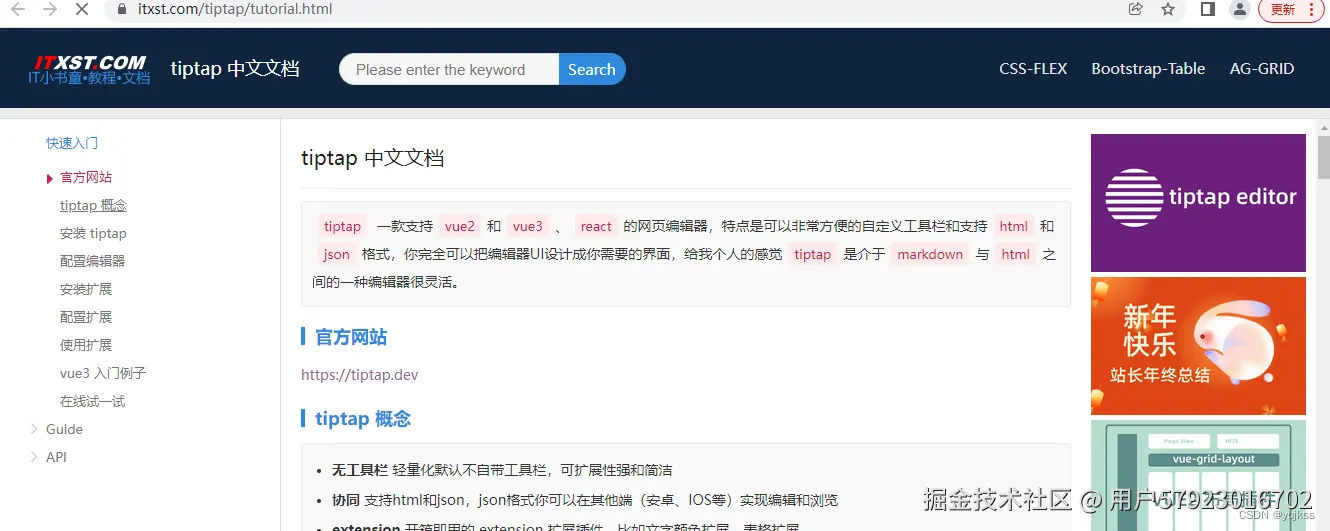Expand the Guide tree chevron
1330x531 pixels.
[35, 429]
